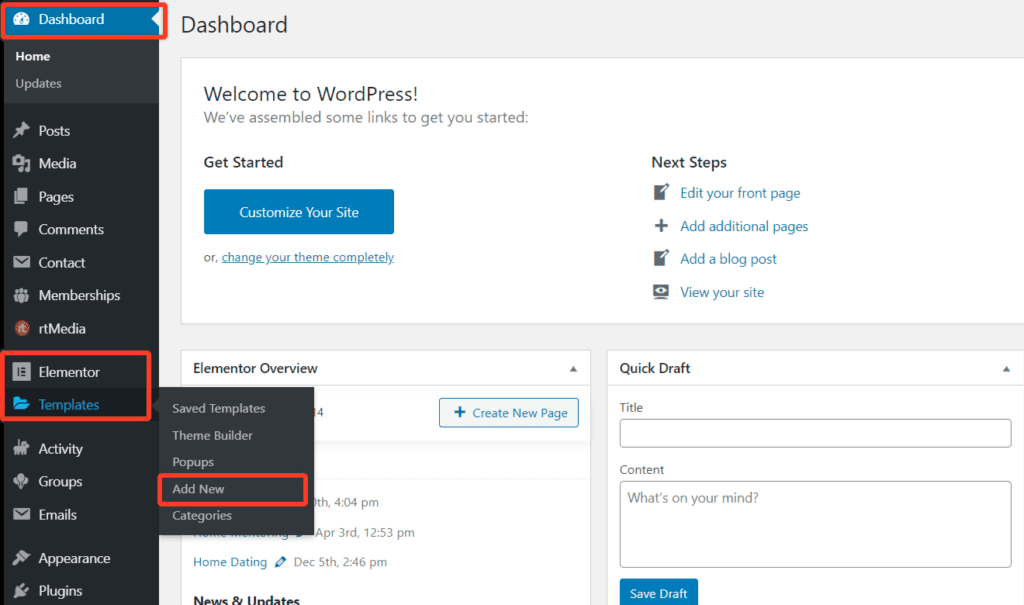Open View your site link
The height and width of the screenshot is (605, 1024).
722,292
